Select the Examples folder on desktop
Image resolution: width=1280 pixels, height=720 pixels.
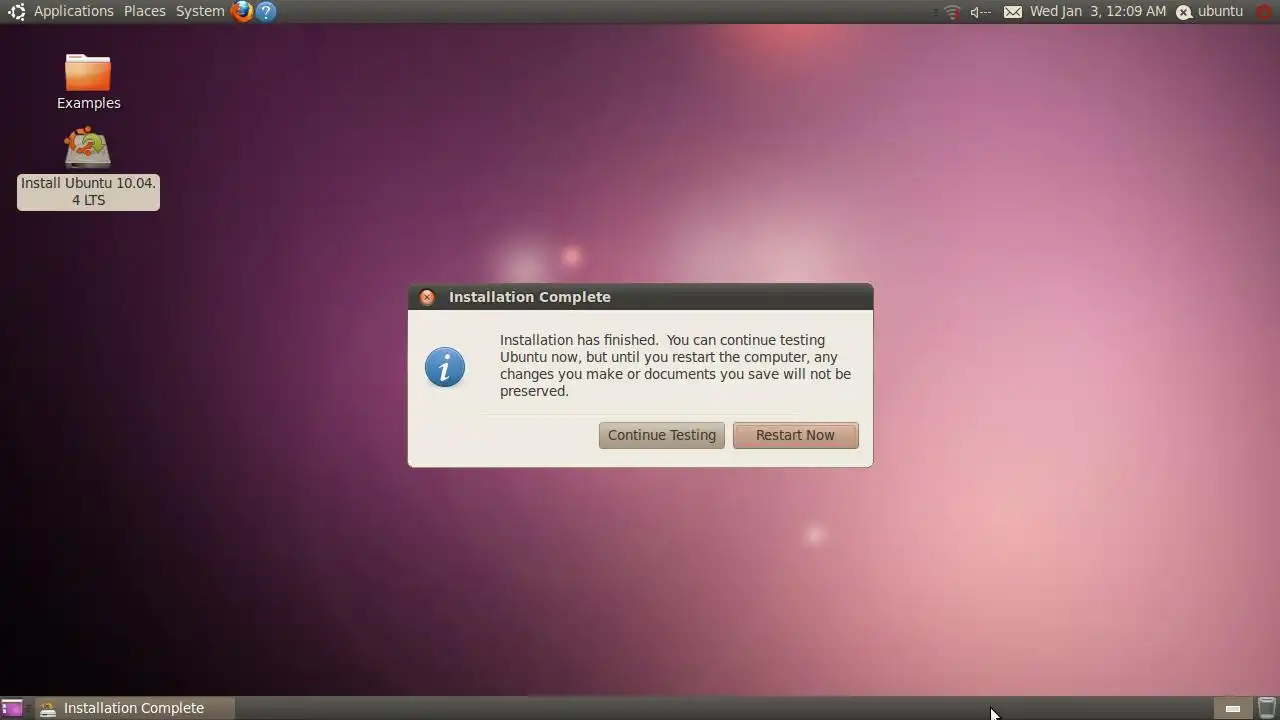(x=88, y=82)
